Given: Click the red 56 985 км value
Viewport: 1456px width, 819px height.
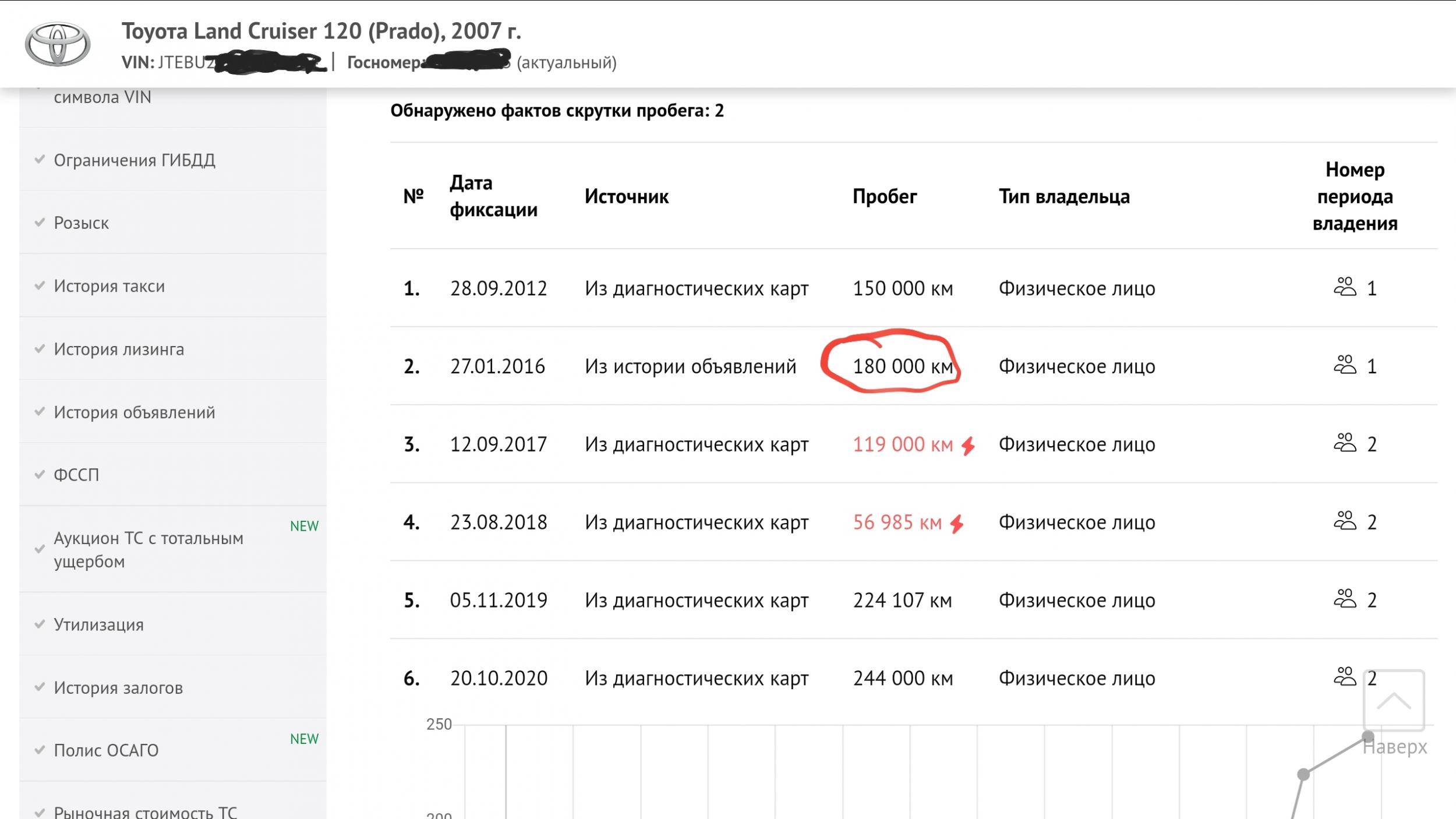Looking at the screenshot, I should 897,523.
